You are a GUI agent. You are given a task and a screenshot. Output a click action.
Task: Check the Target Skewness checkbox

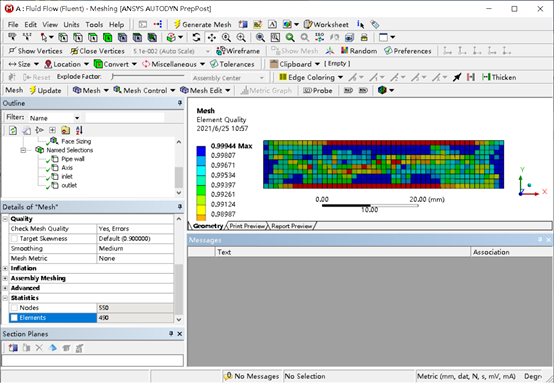click(14, 238)
